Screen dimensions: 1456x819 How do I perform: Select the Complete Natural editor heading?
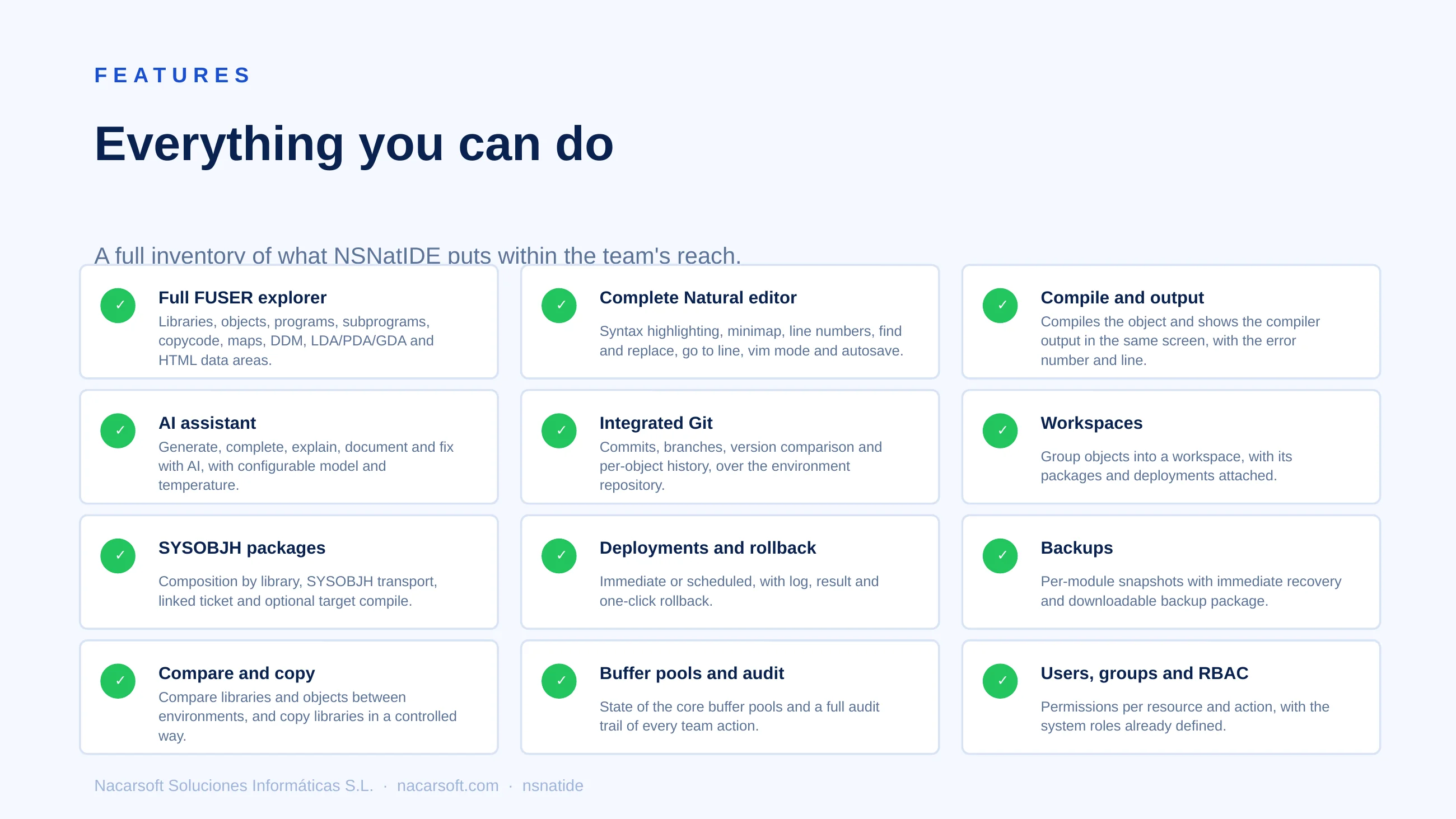[x=698, y=298]
